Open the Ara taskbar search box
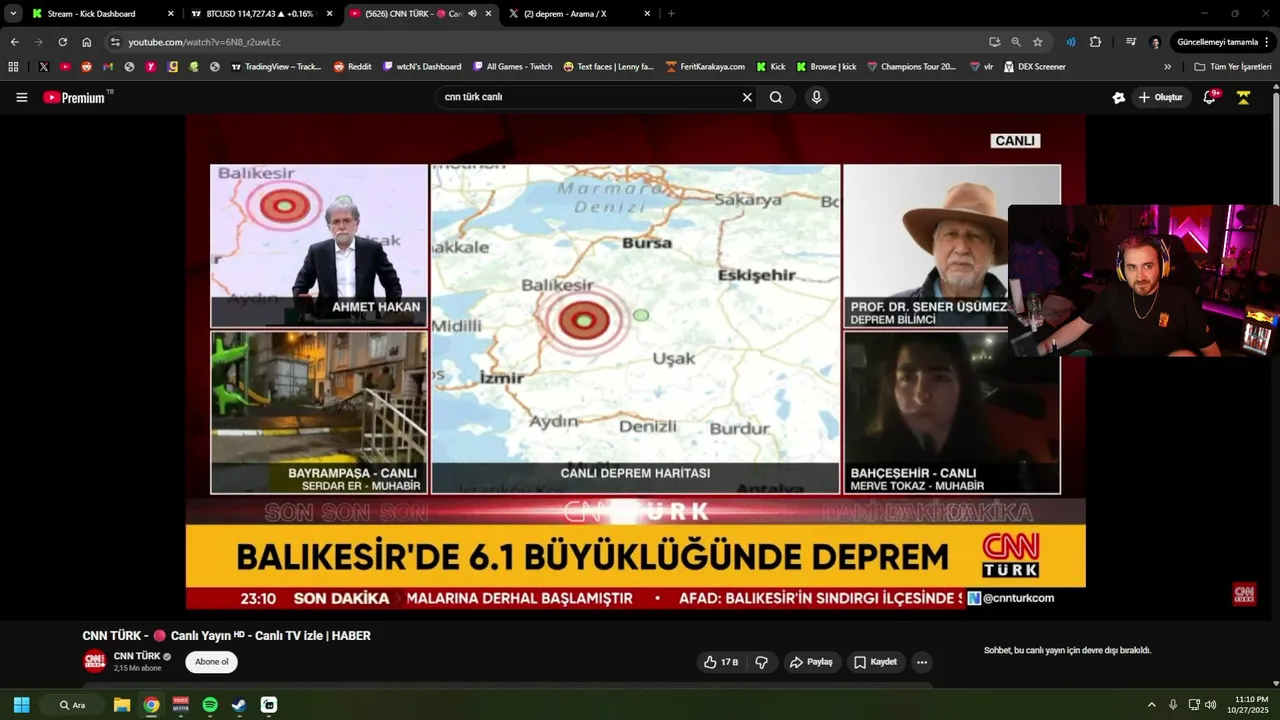The width and height of the screenshot is (1280, 720). point(73,705)
